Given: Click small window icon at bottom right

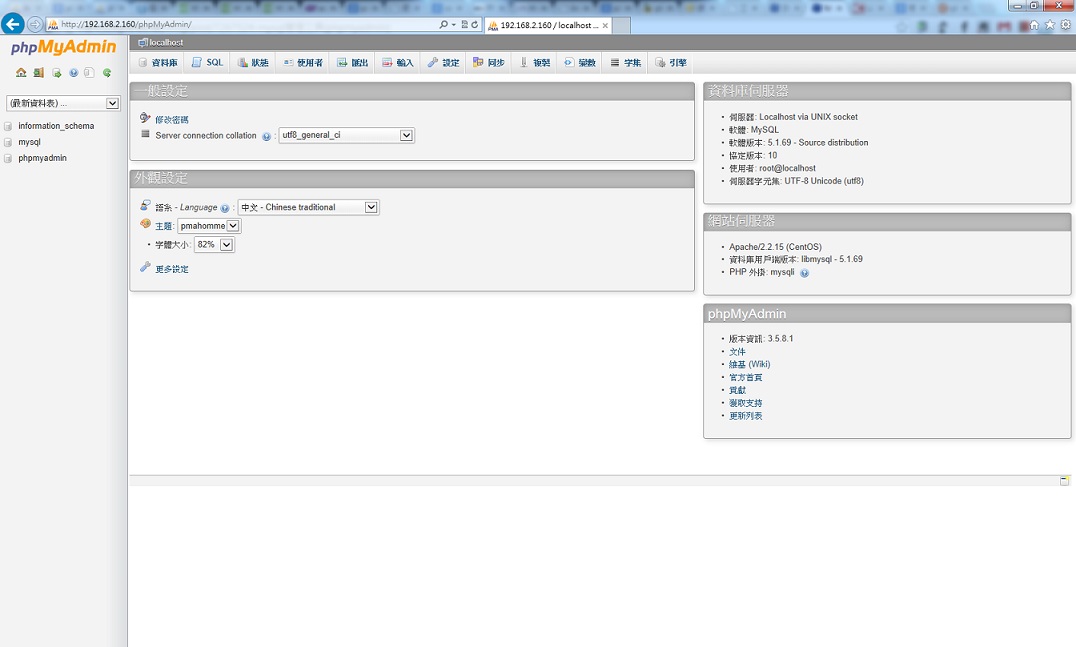Looking at the screenshot, I should (1064, 480).
